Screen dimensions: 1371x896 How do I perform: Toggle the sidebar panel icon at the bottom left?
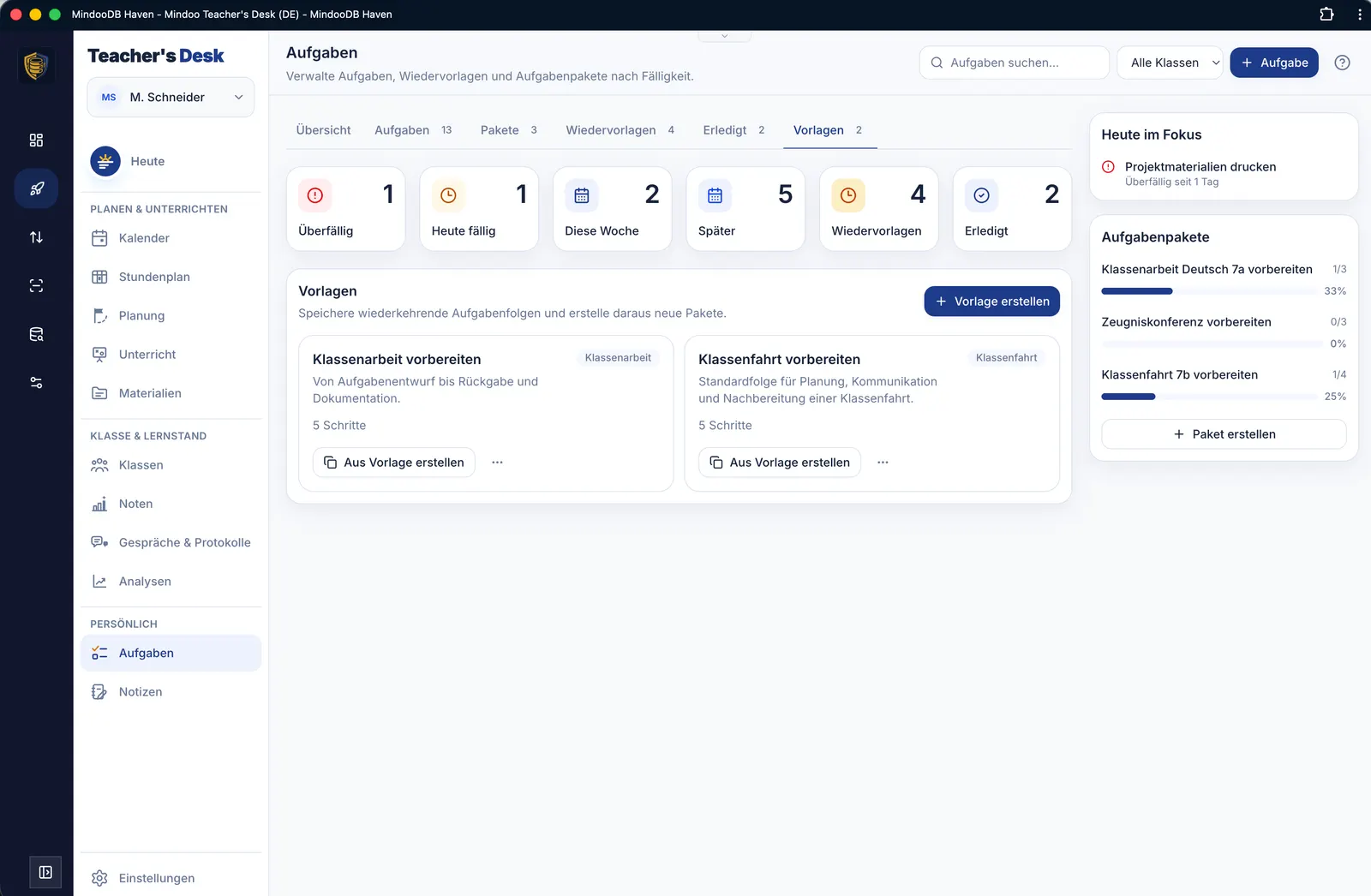pyautogui.click(x=45, y=872)
